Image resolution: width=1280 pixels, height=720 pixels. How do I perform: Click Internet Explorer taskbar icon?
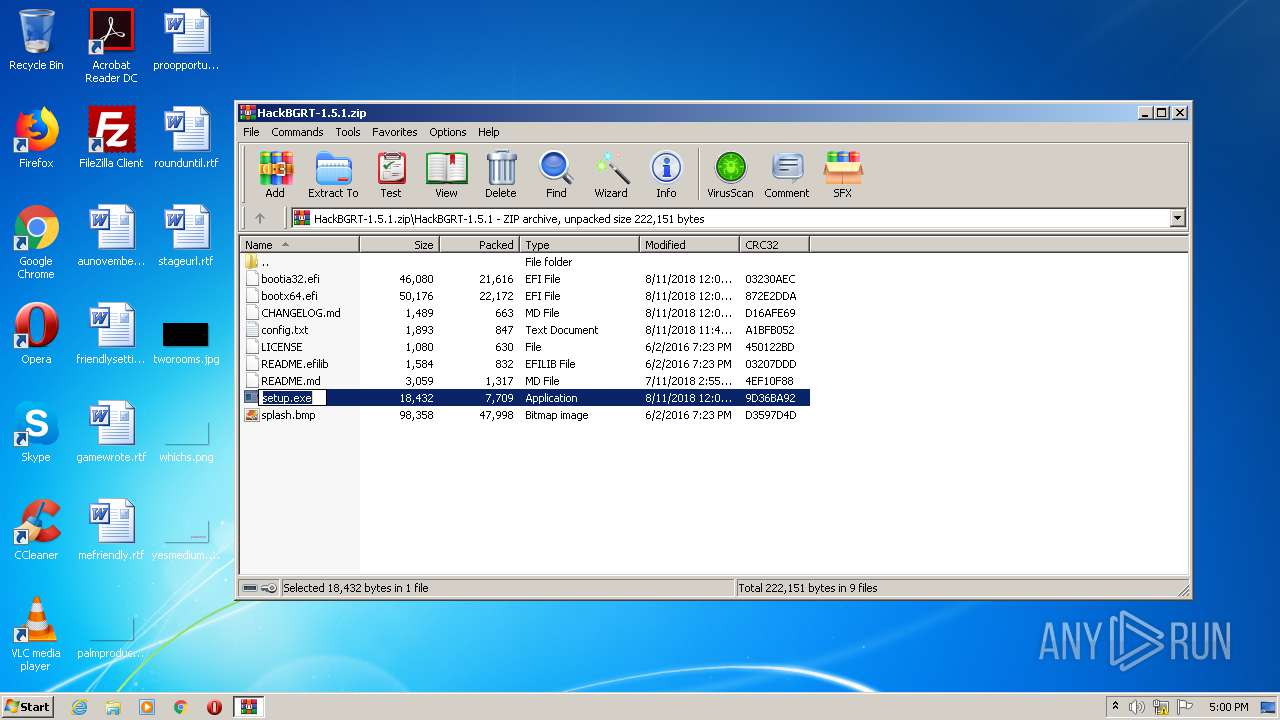tap(79, 707)
